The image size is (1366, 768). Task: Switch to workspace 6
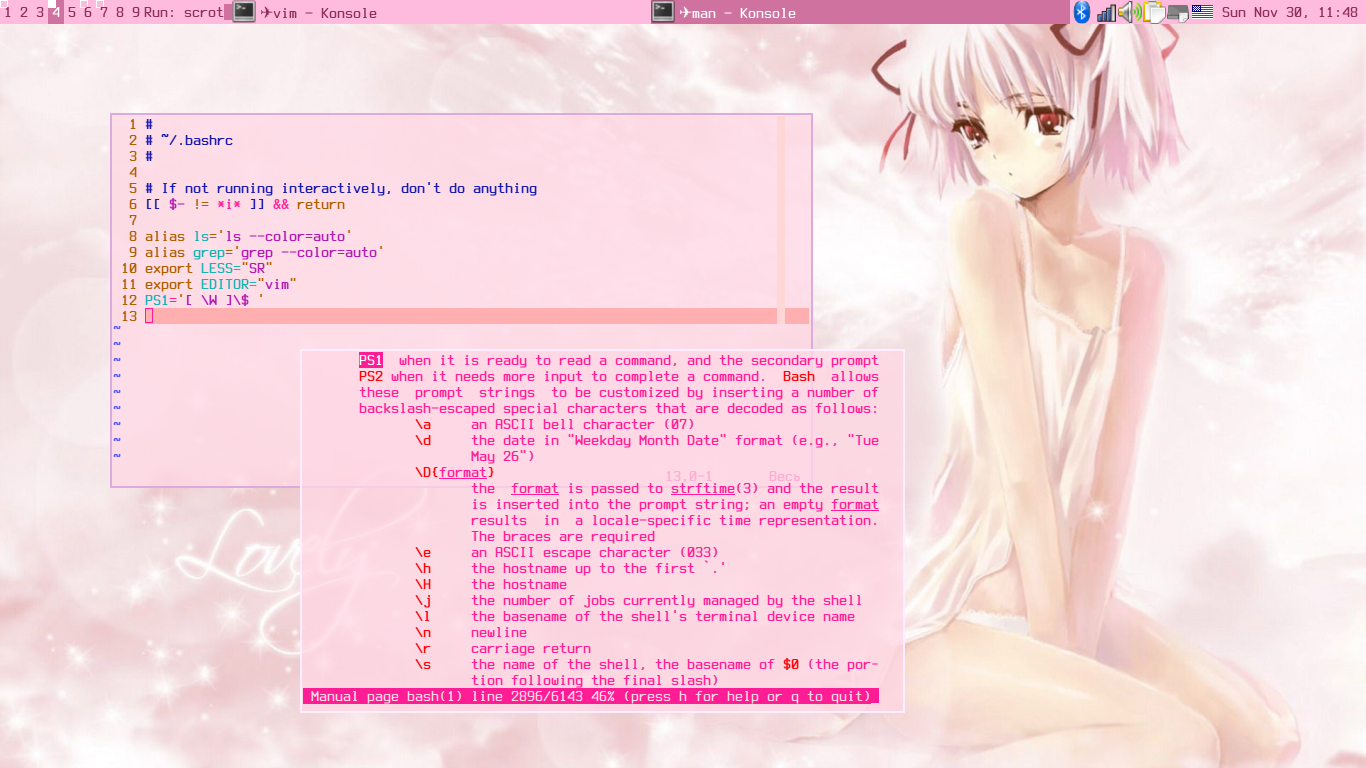pos(87,13)
